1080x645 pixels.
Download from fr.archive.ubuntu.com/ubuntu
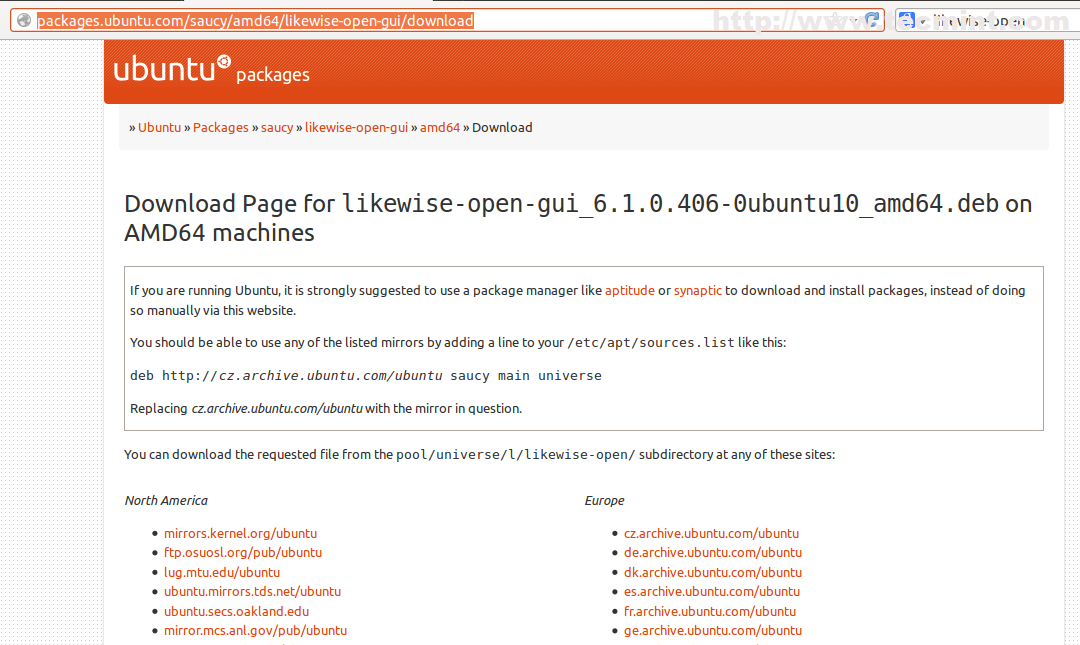click(710, 611)
